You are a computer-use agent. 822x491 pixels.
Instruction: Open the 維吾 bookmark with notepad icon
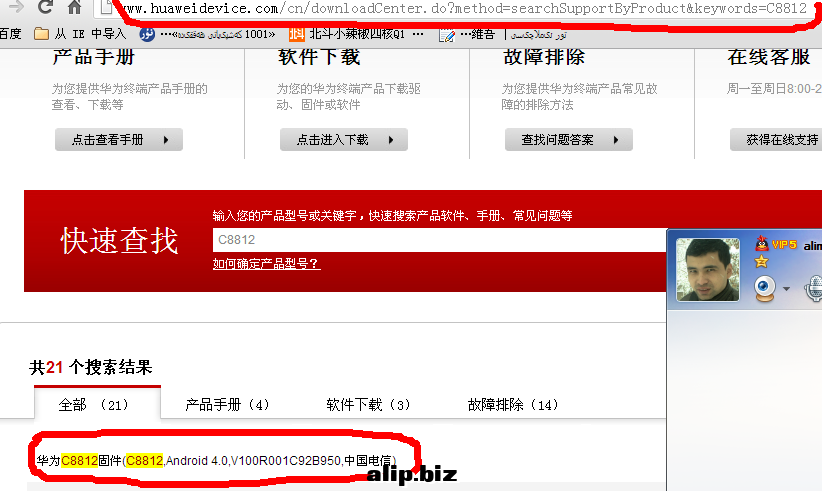[x=467, y=35]
